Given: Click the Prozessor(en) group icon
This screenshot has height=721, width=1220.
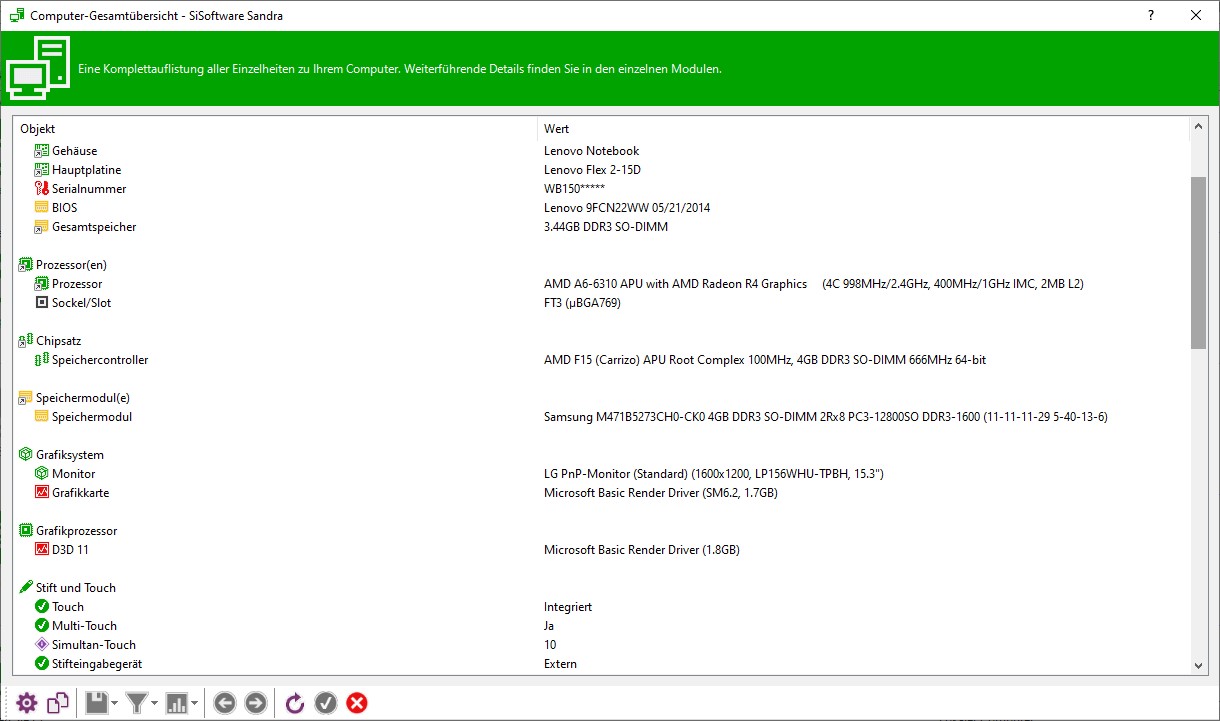Looking at the screenshot, I should 25,265.
